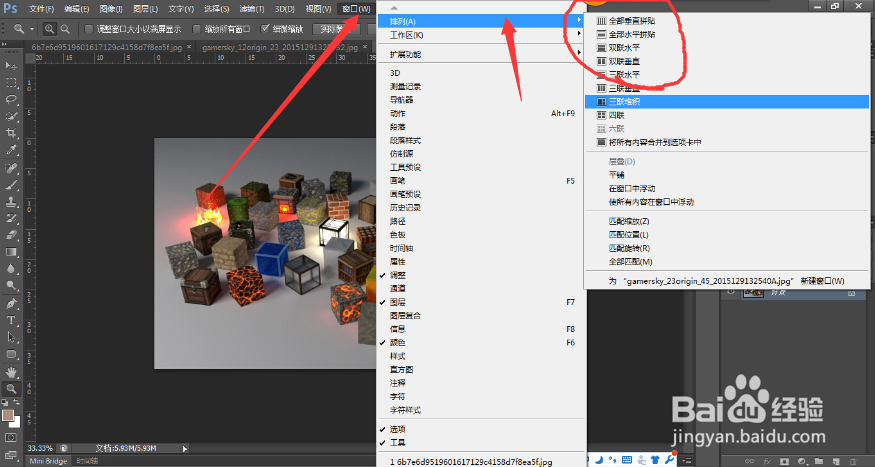The width and height of the screenshot is (875, 467).
Task: Select 全部匹配(M) entry
Action: (x=726, y=262)
